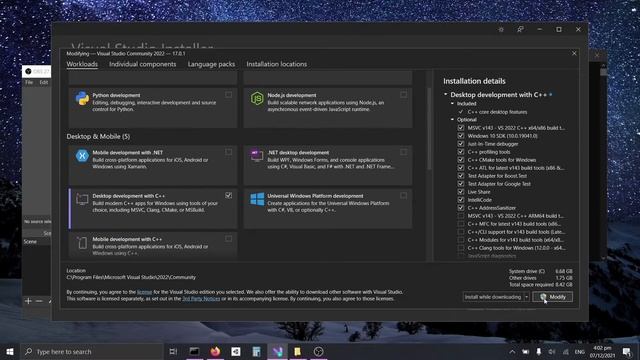
Task: Show hidden system tray icons
Action: pyautogui.click(x=512, y=351)
